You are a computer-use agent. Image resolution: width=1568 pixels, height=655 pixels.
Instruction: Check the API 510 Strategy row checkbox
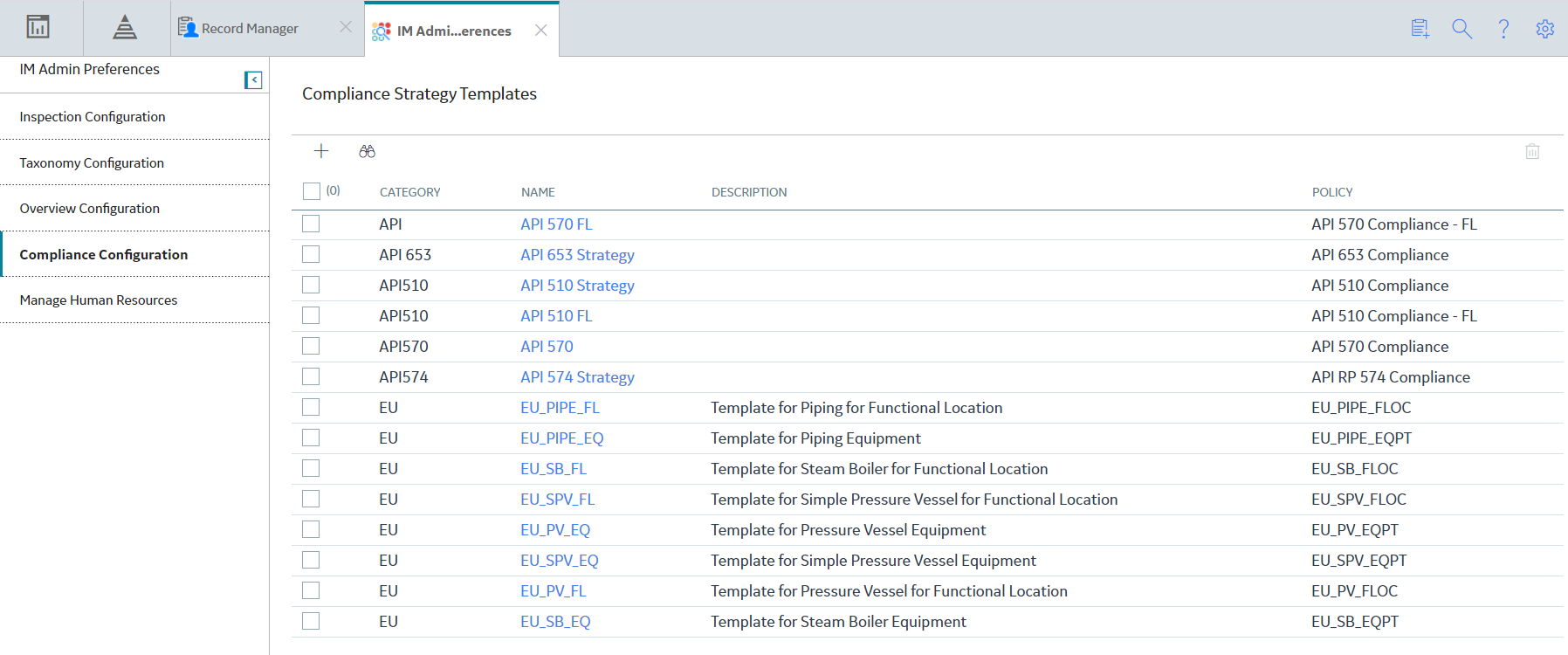click(x=311, y=286)
